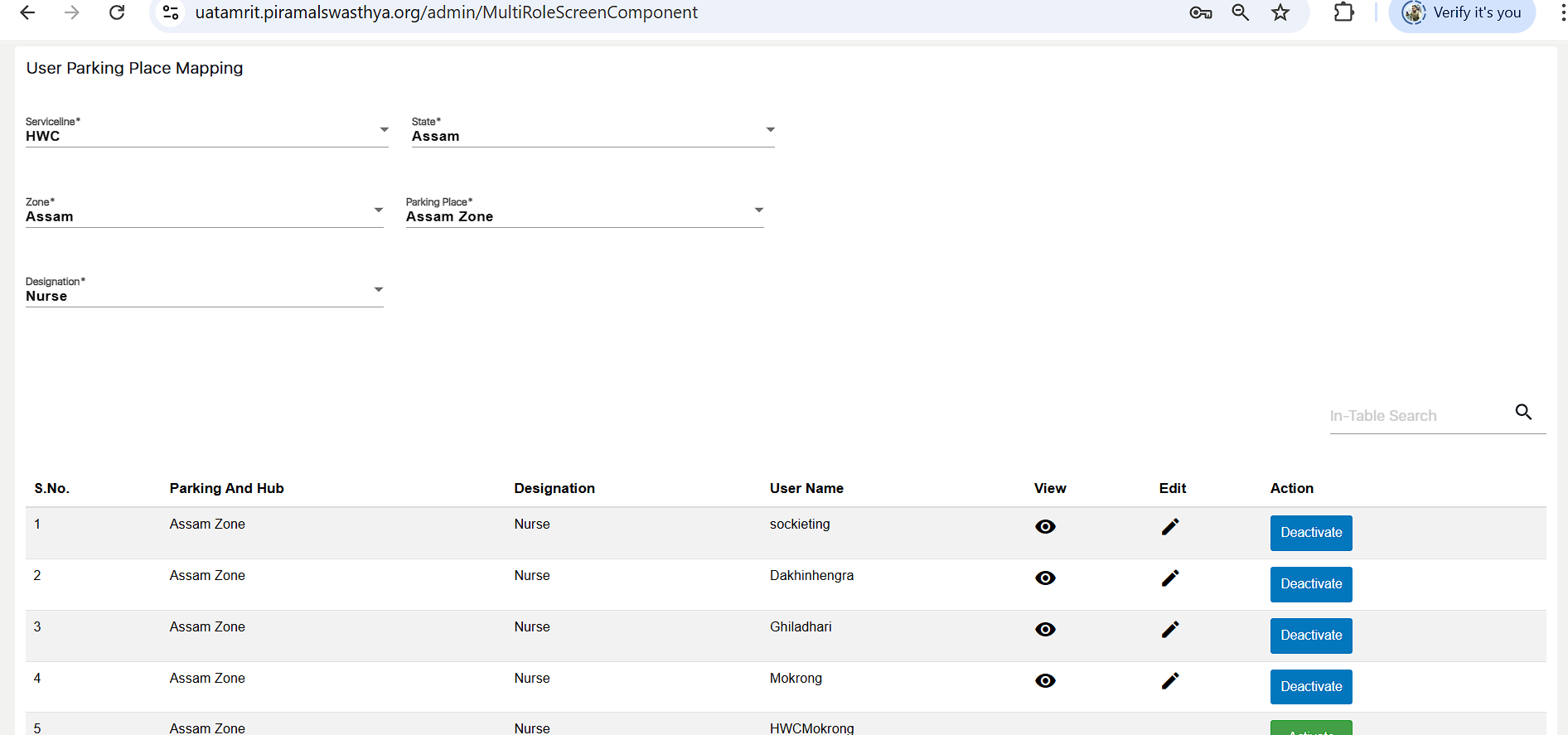
Task: Click into the In-Table Search field
Action: click(x=1417, y=416)
